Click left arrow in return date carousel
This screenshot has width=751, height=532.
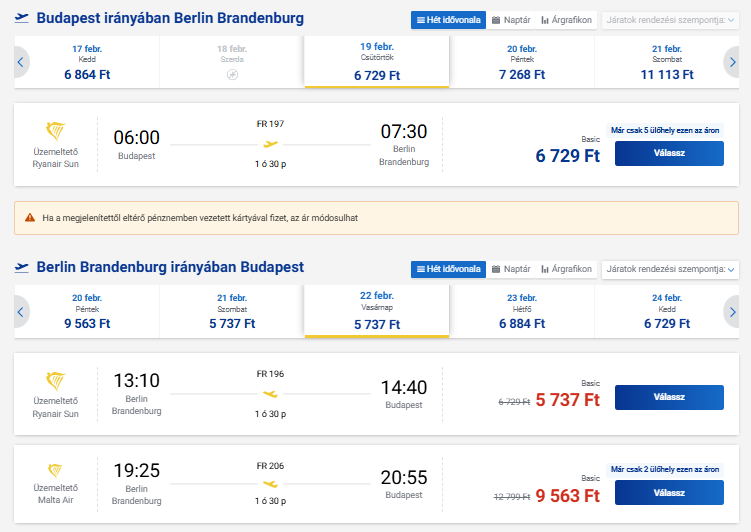21,312
